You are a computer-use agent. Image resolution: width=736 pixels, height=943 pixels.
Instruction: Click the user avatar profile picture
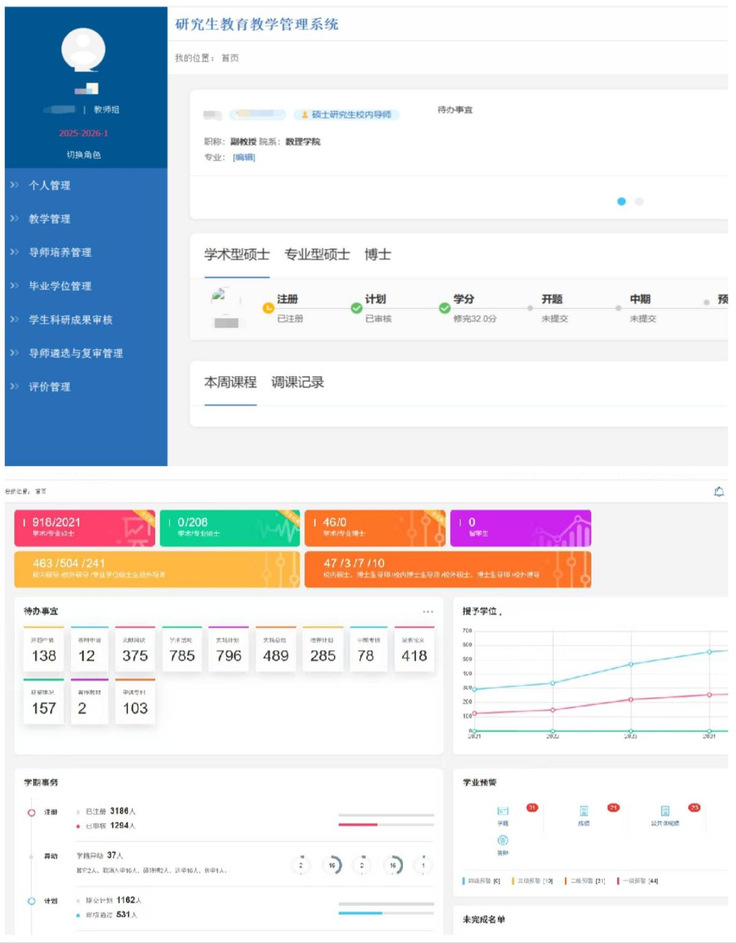[83, 50]
